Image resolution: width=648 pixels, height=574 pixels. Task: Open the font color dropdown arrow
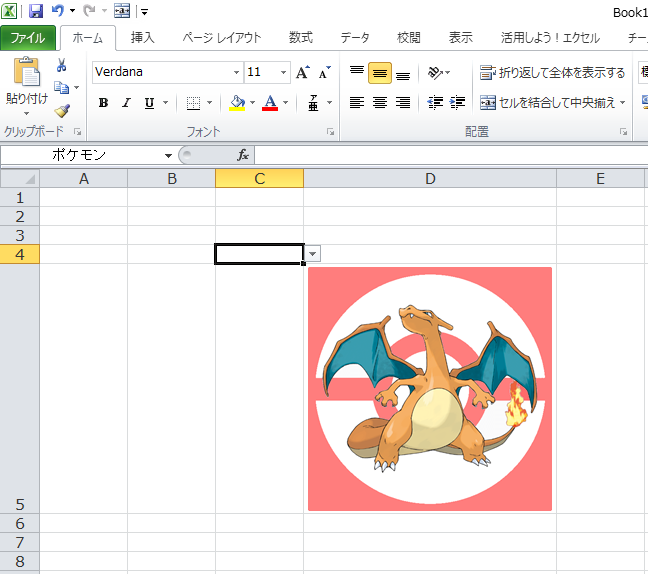[x=286, y=102]
